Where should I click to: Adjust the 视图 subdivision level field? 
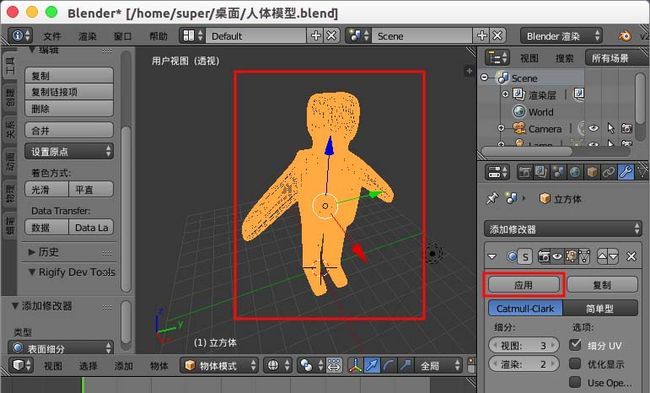[x=524, y=345]
